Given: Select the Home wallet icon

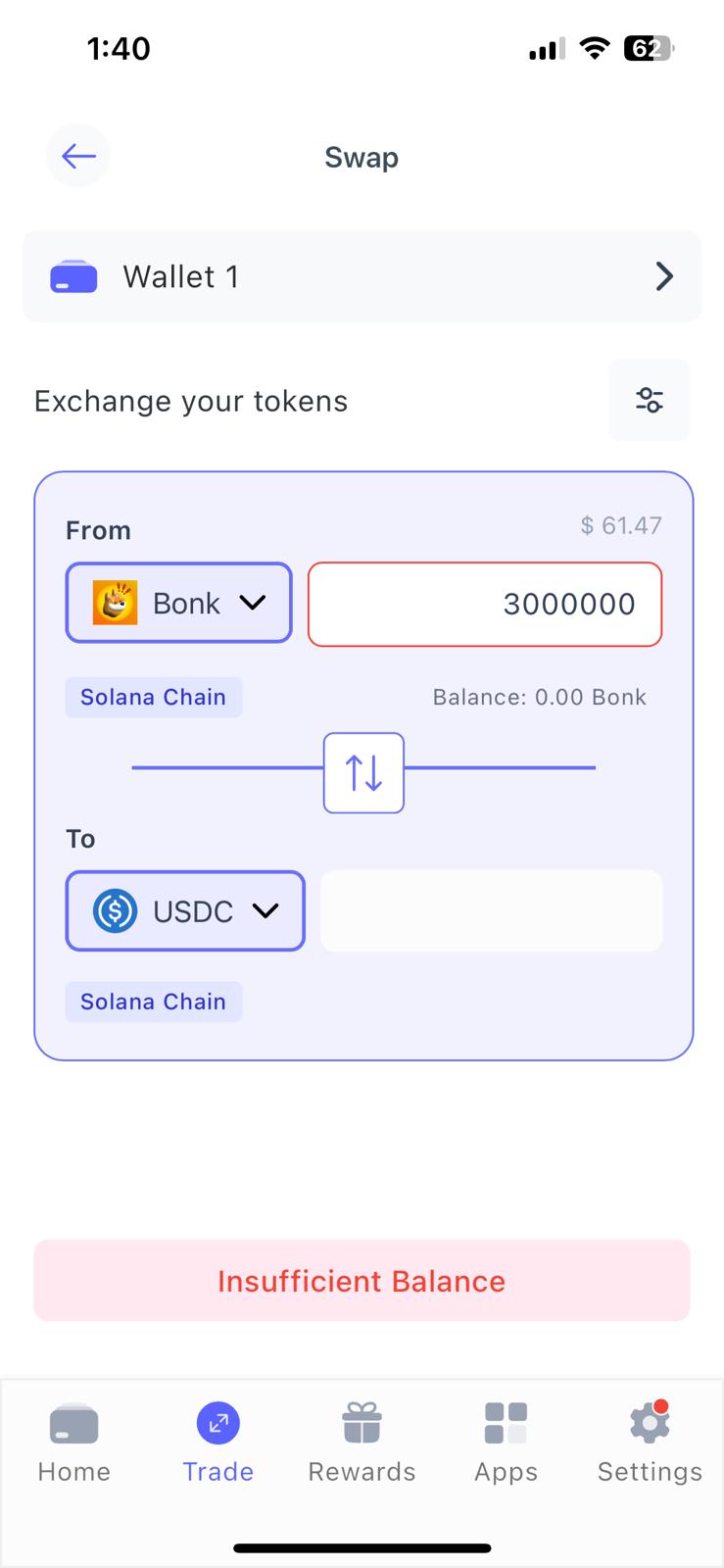Looking at the screenshot, I should click(72, 1423).
